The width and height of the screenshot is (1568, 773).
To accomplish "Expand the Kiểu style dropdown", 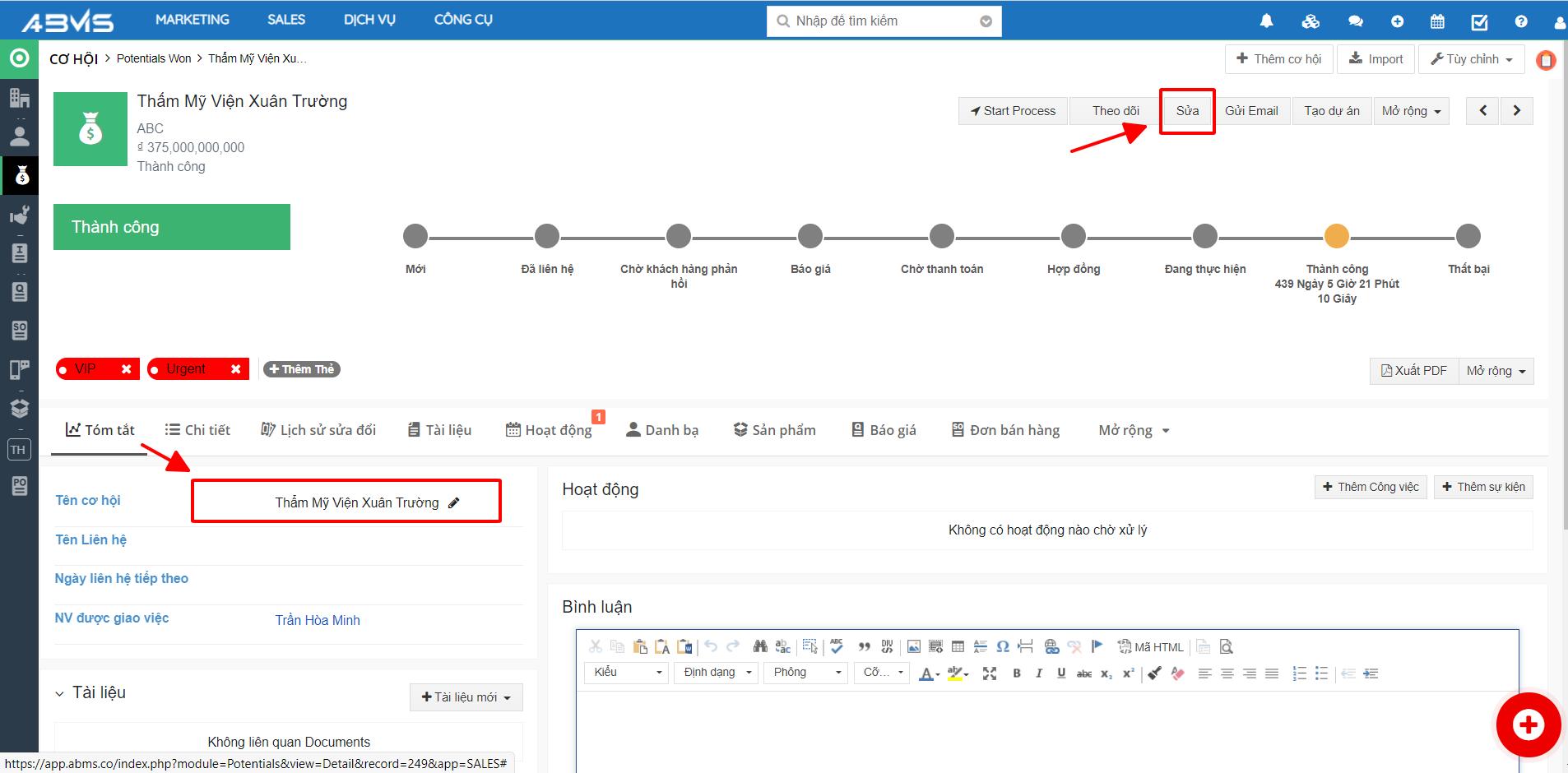I will pos(626,673).
